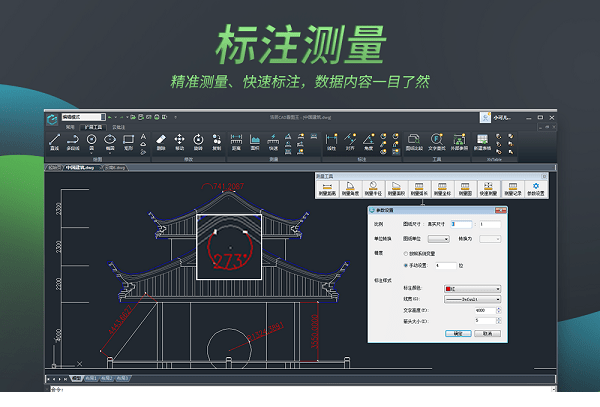Image resolution: width=600 pixels, height=407 pixels.
Task: Cancel the parameter dialog with 取消
Action: [x=487, y=334]
